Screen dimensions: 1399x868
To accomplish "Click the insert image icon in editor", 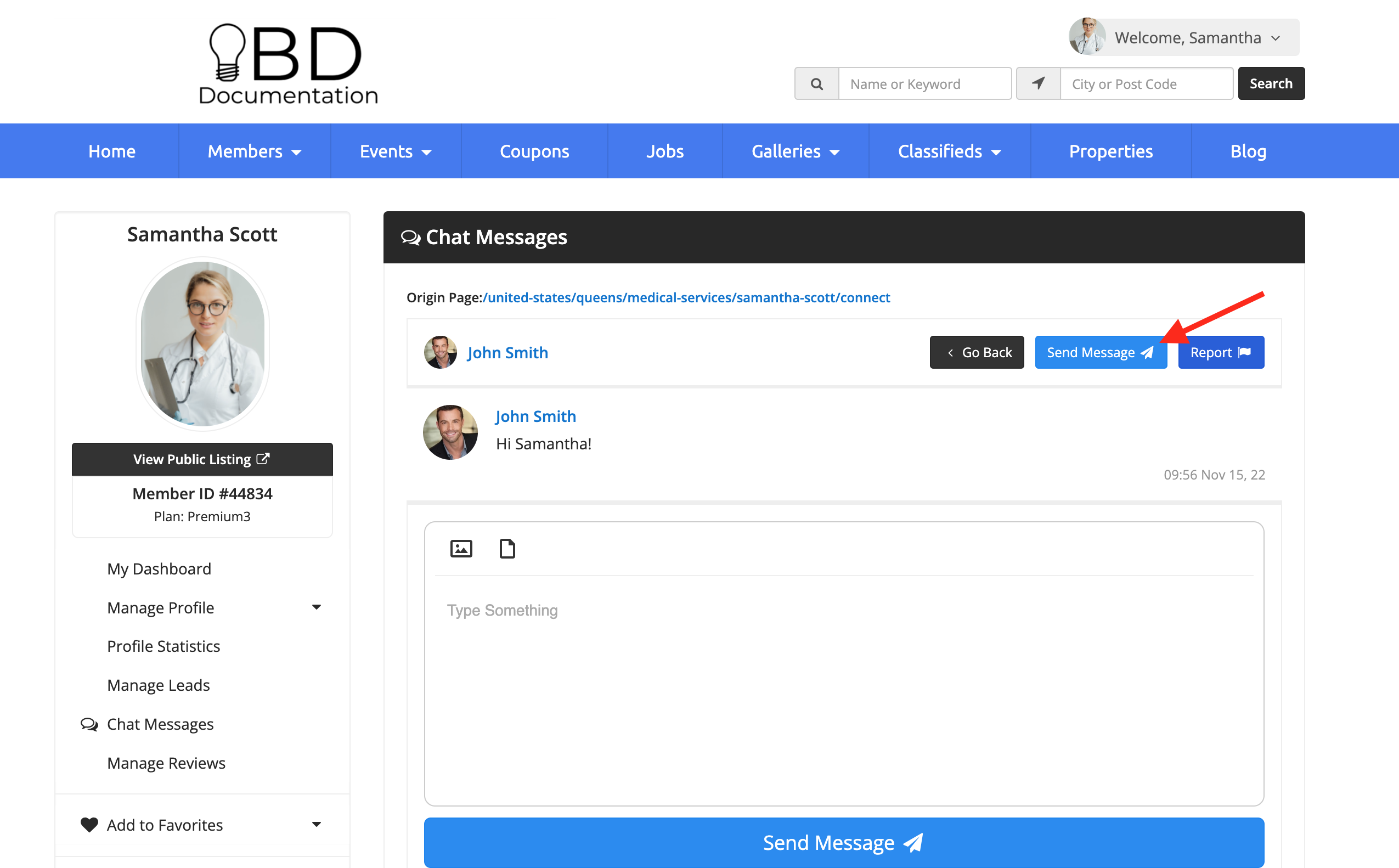I will click(461, 549).
